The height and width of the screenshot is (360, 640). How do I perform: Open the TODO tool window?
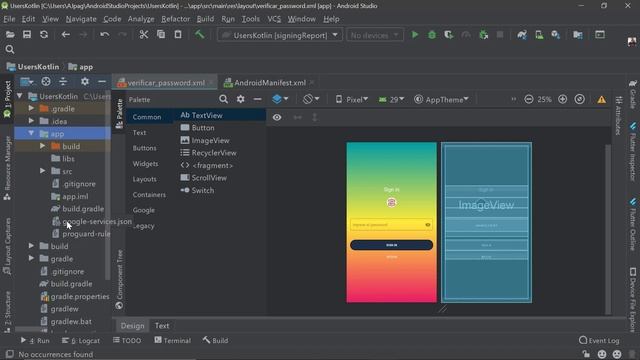pyautogui.click(x=127, y=340)
